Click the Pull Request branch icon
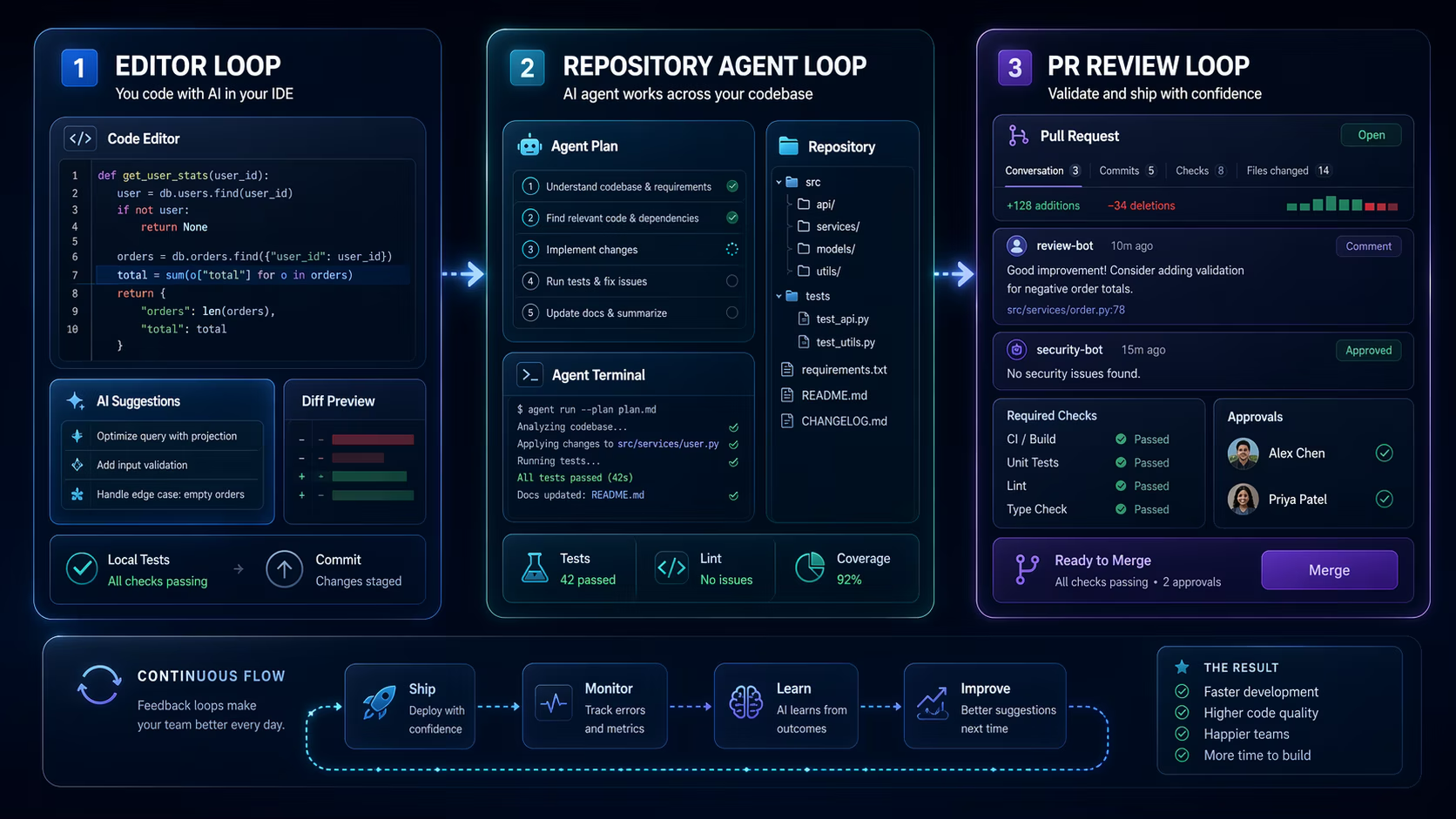Viewport: 1456px width, 819px height. (x=1018, y=136)
